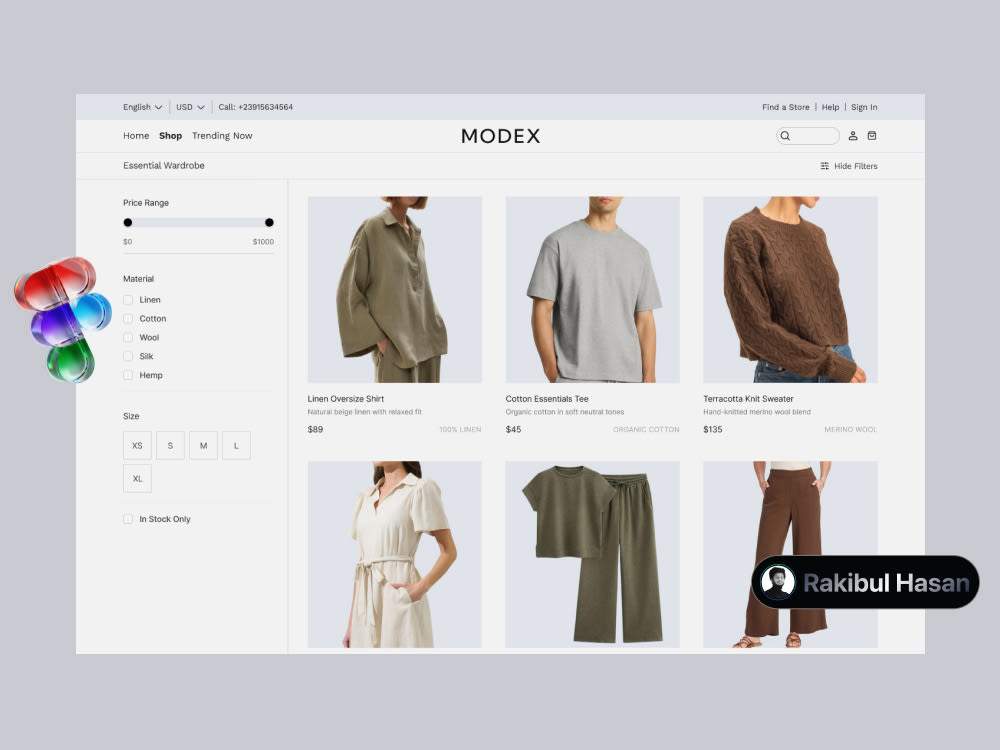Open the user account icon
This screenshot has height=750, width=1000.
pos(853,136)
